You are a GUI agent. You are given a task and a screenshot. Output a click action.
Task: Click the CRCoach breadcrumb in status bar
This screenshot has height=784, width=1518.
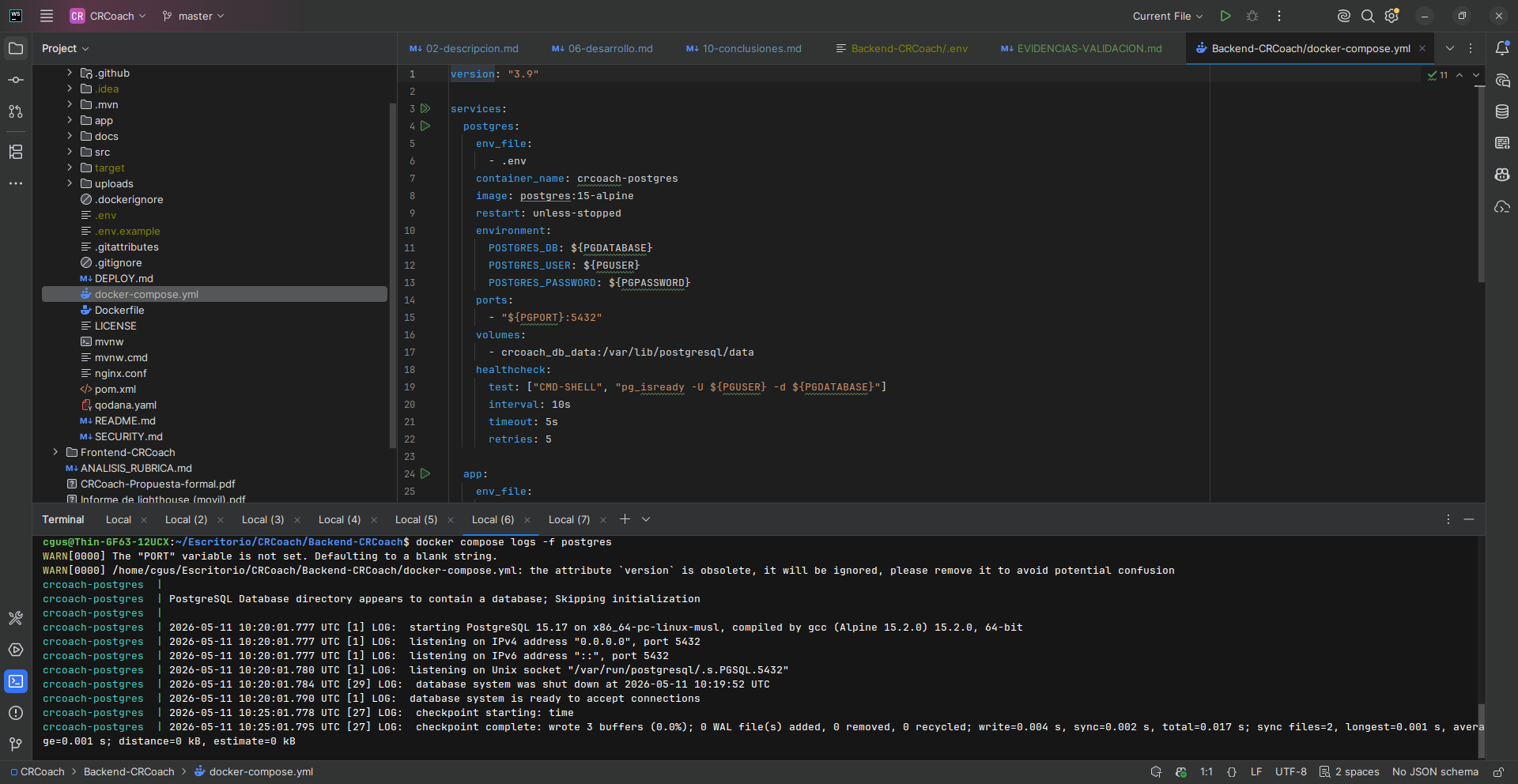click(x=37, y=772)
